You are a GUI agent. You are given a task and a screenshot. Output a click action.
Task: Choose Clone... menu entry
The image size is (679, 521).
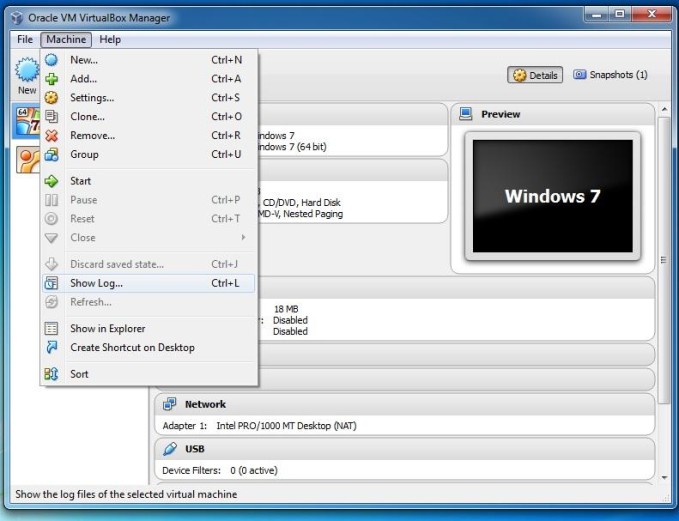[148, 116]
